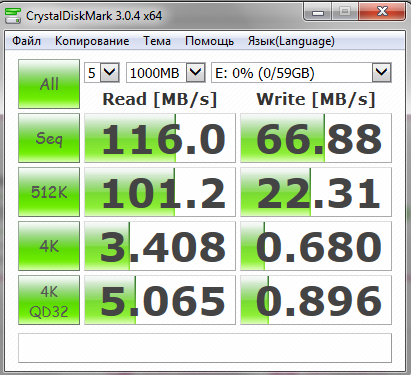
Task: Close the CrystalDiskMark window
Action: point(382,12)
